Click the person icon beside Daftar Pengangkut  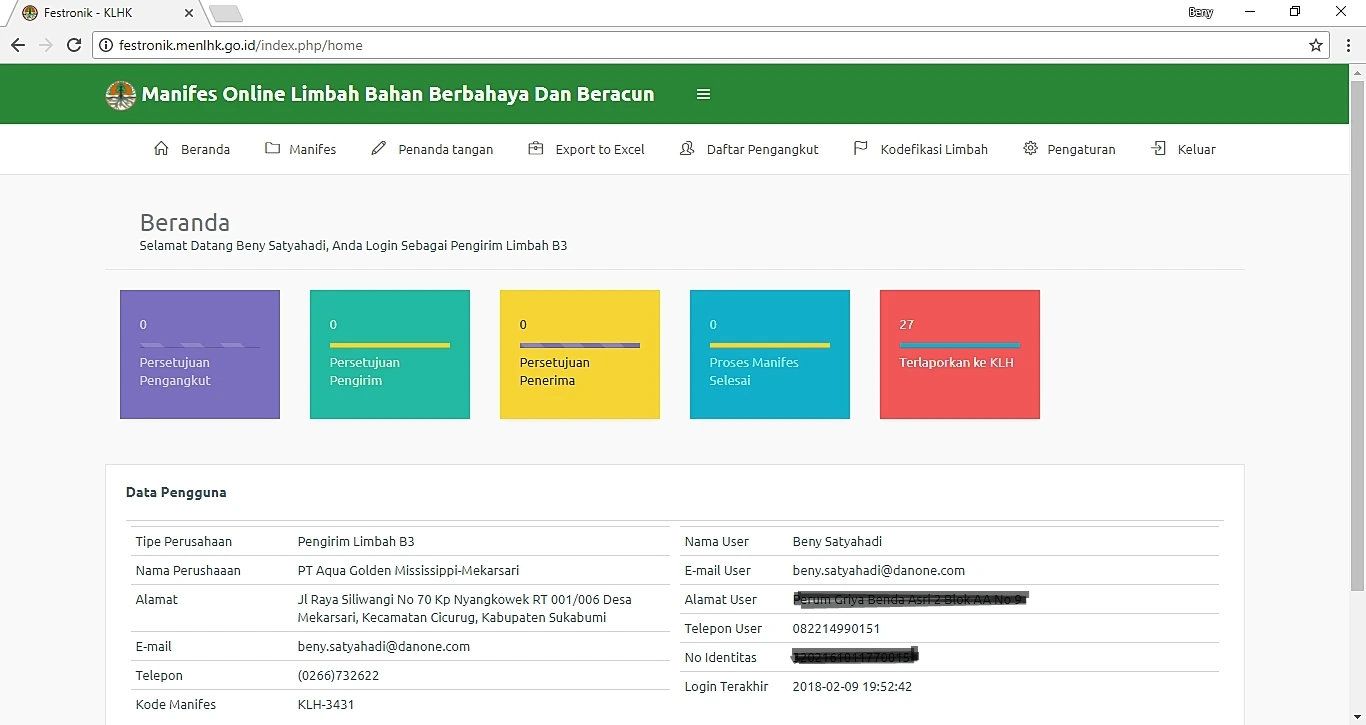tap(687, 148)
